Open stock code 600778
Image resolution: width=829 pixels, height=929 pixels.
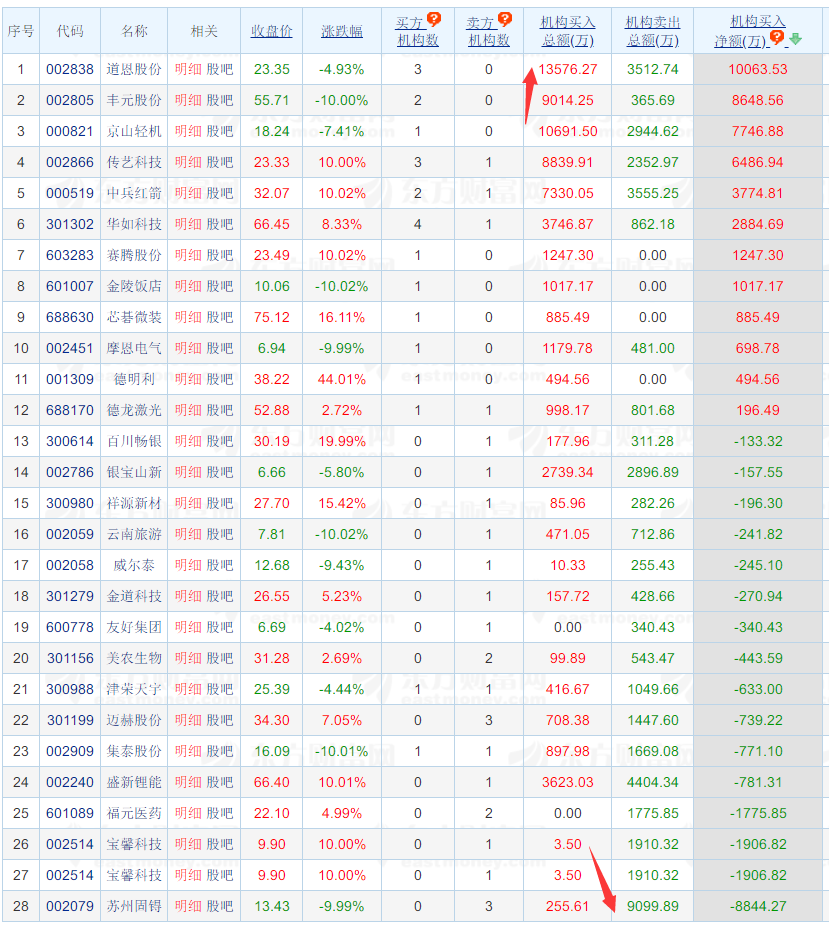(x=70, y=627)
